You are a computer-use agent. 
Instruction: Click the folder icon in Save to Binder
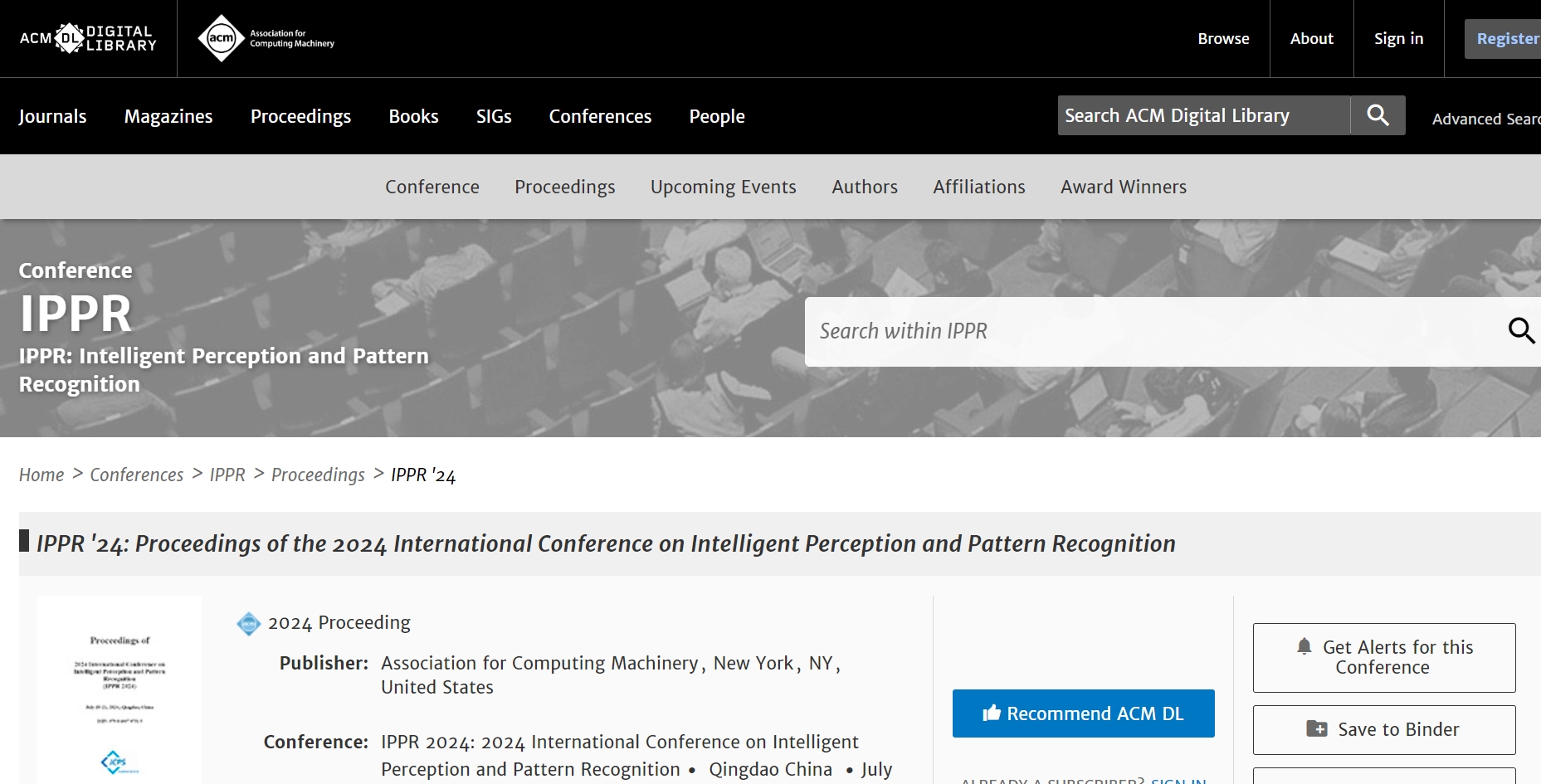[x=1317, y=729]
